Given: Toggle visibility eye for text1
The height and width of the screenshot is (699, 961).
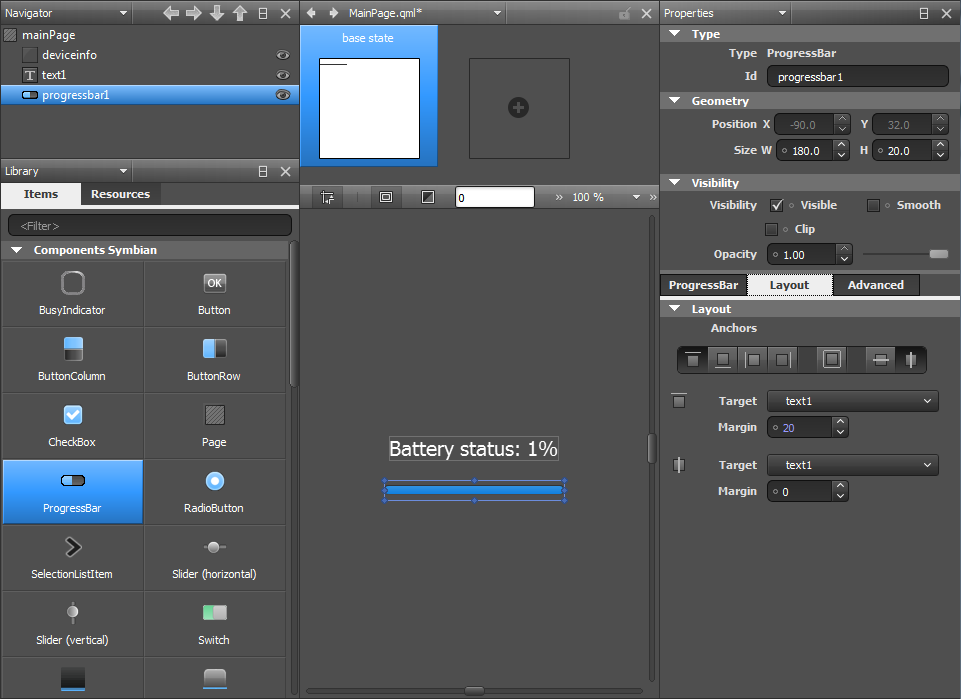Looking at the screenshot, I should coord(283,75).
